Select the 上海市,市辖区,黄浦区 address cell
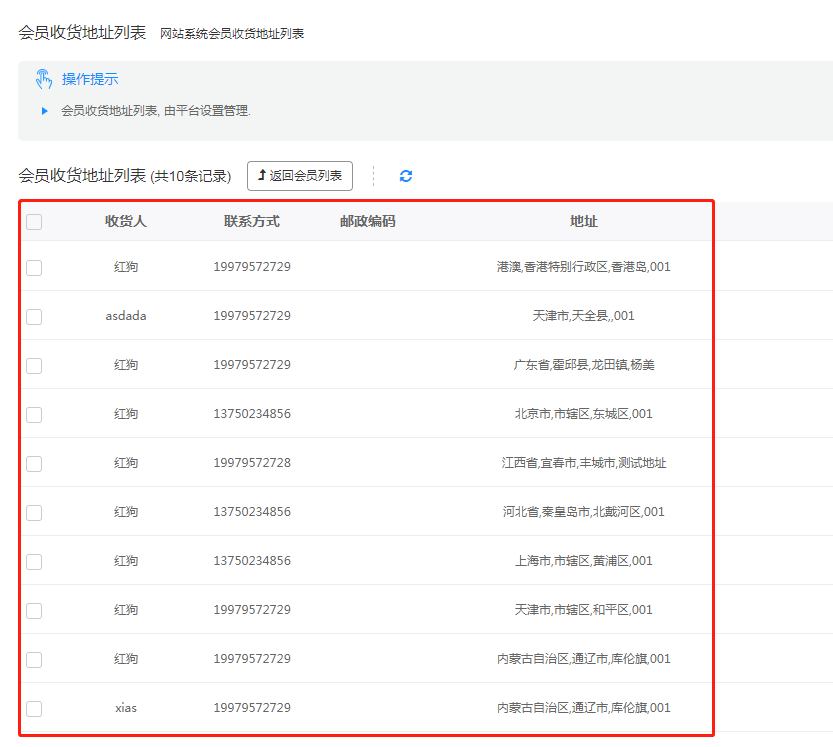 click(584, 561)
